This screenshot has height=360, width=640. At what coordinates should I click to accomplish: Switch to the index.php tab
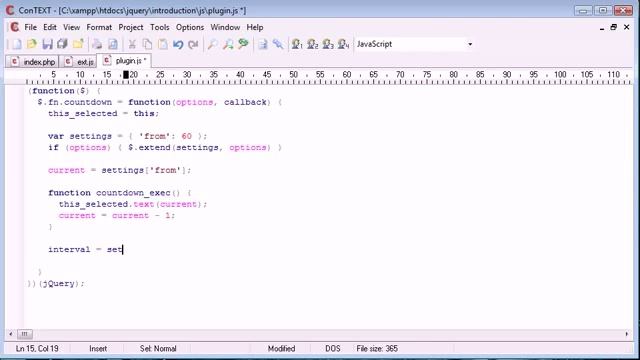tap(33, 62)
